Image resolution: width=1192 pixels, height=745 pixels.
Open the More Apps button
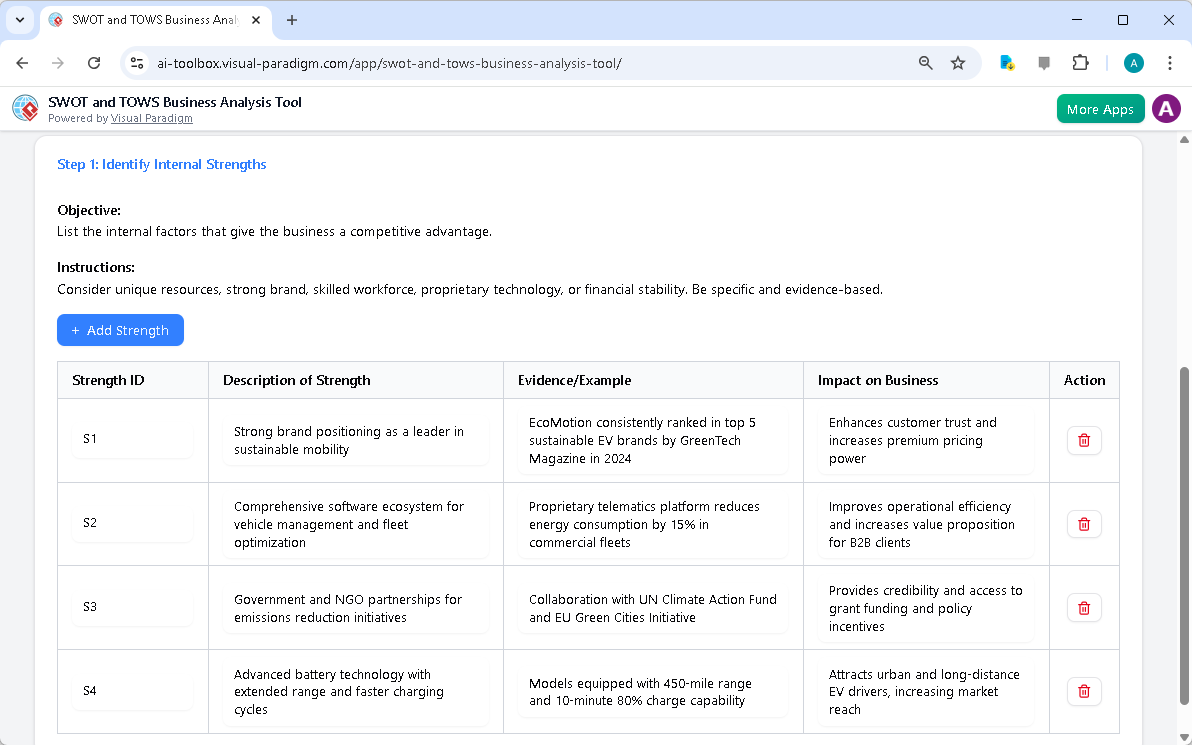pyautogui.click(x=1100, y=108)
